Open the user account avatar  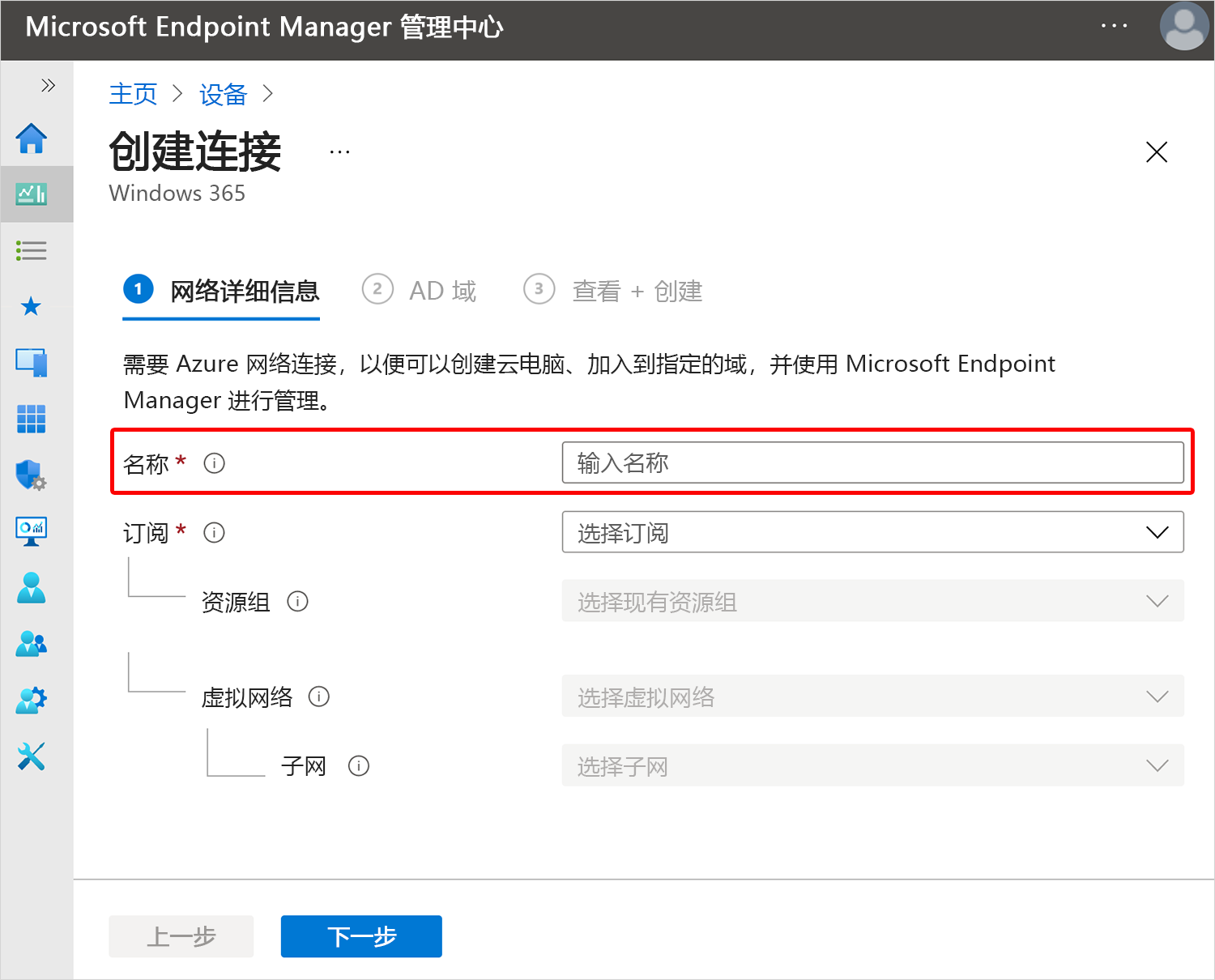pos(1184,26)
